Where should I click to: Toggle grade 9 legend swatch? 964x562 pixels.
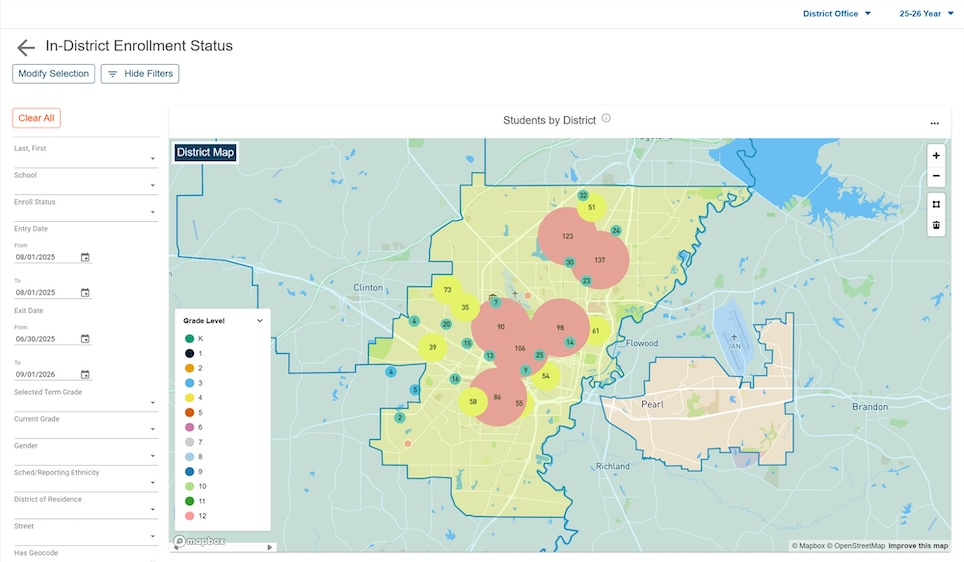pyautogui.click(x=189, y=471)
